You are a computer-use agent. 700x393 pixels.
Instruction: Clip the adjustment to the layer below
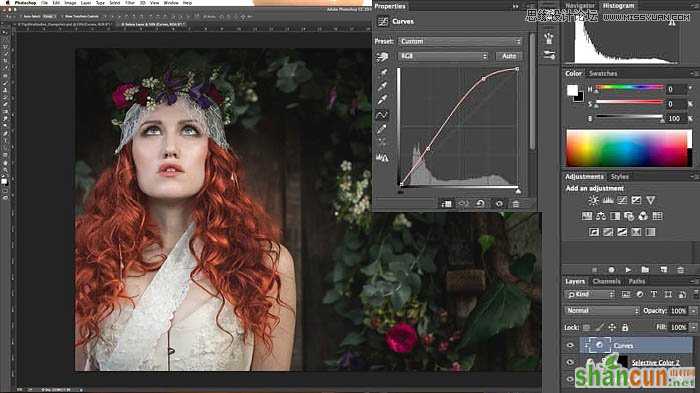pos(446,204)
